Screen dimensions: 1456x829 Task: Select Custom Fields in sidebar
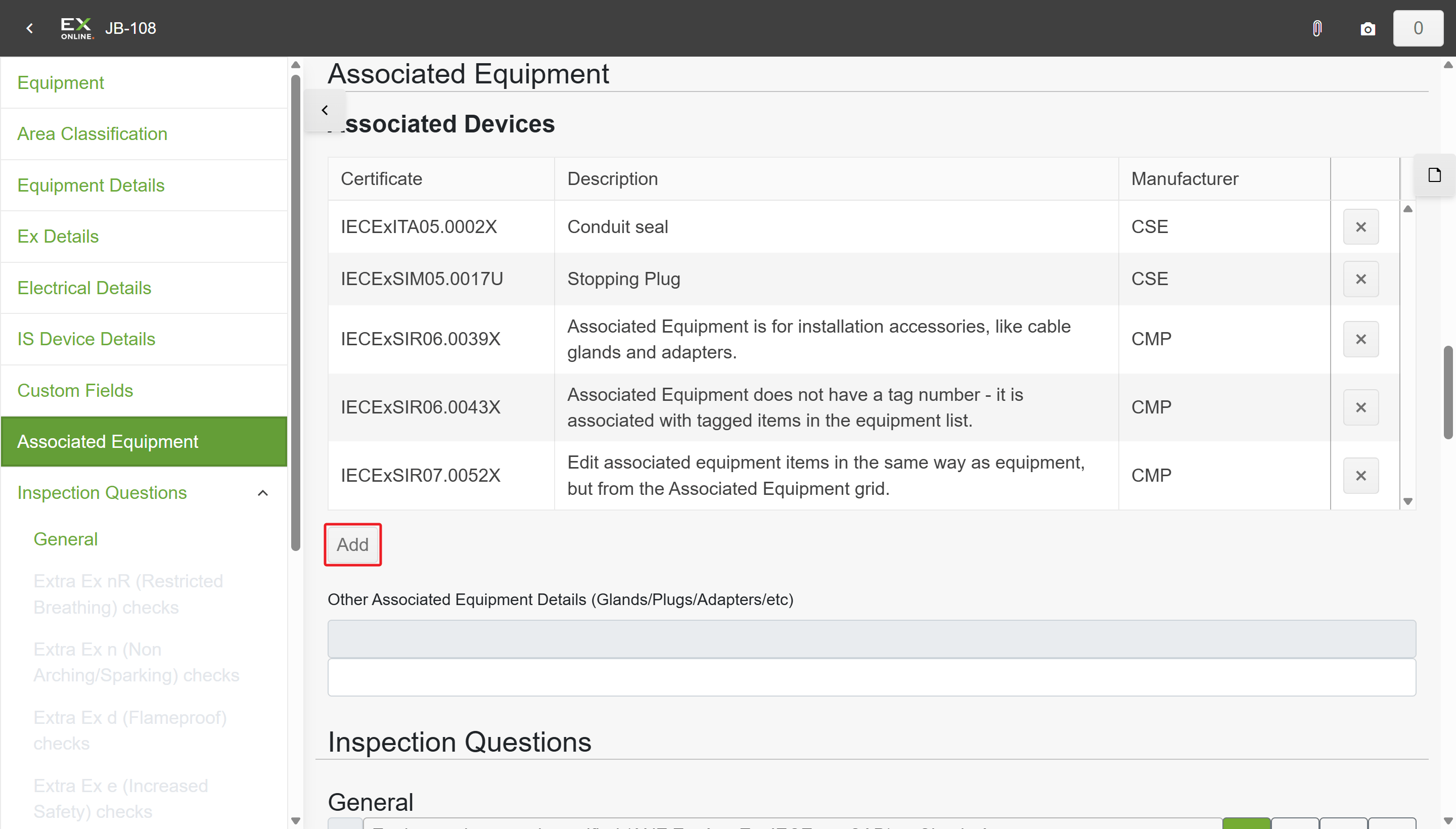click(144, 390)
